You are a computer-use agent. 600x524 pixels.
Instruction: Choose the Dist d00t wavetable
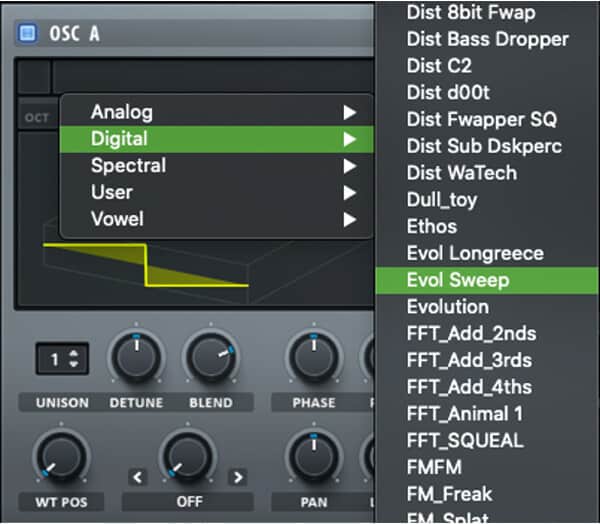[x=487, y=93]
